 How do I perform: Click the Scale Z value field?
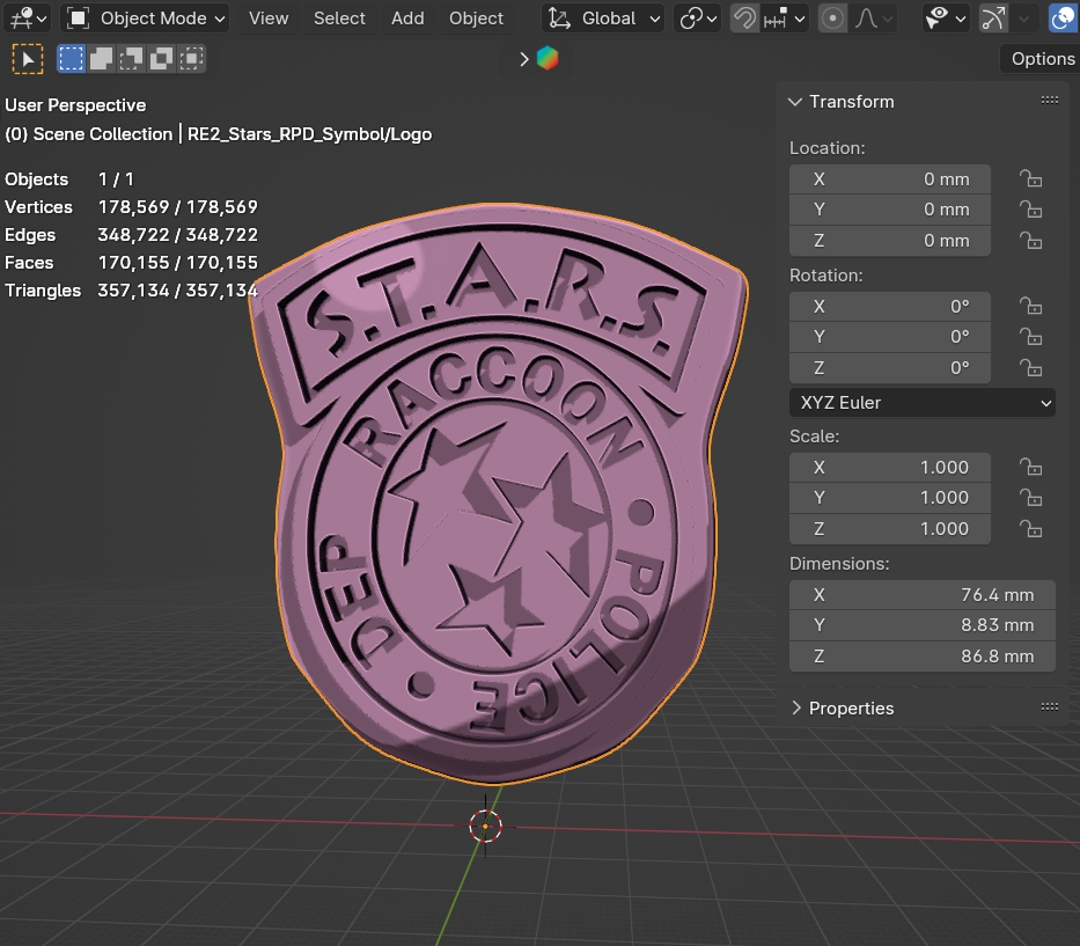click(890, 529)
